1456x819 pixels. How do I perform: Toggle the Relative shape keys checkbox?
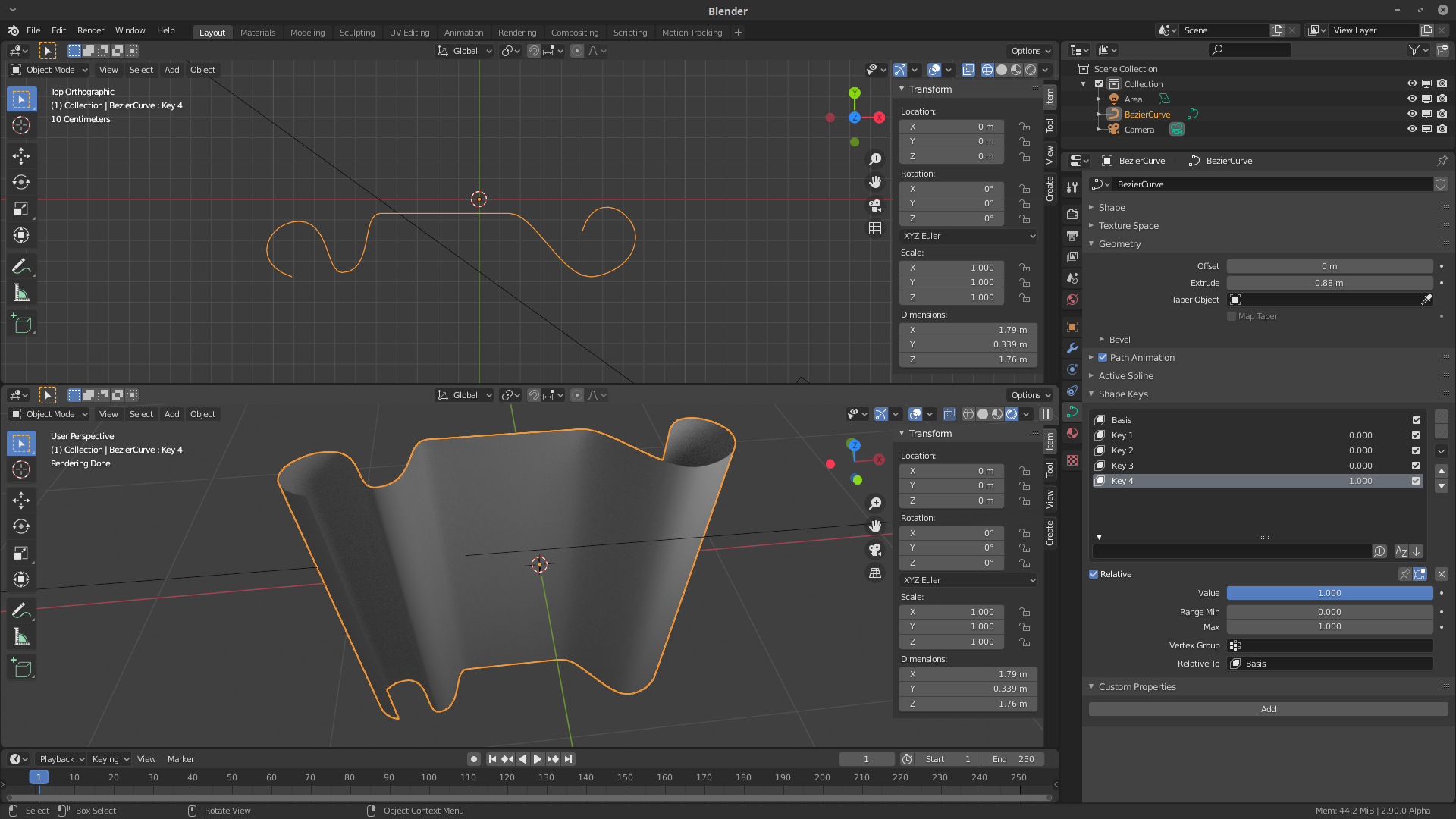coord(1094,574)
